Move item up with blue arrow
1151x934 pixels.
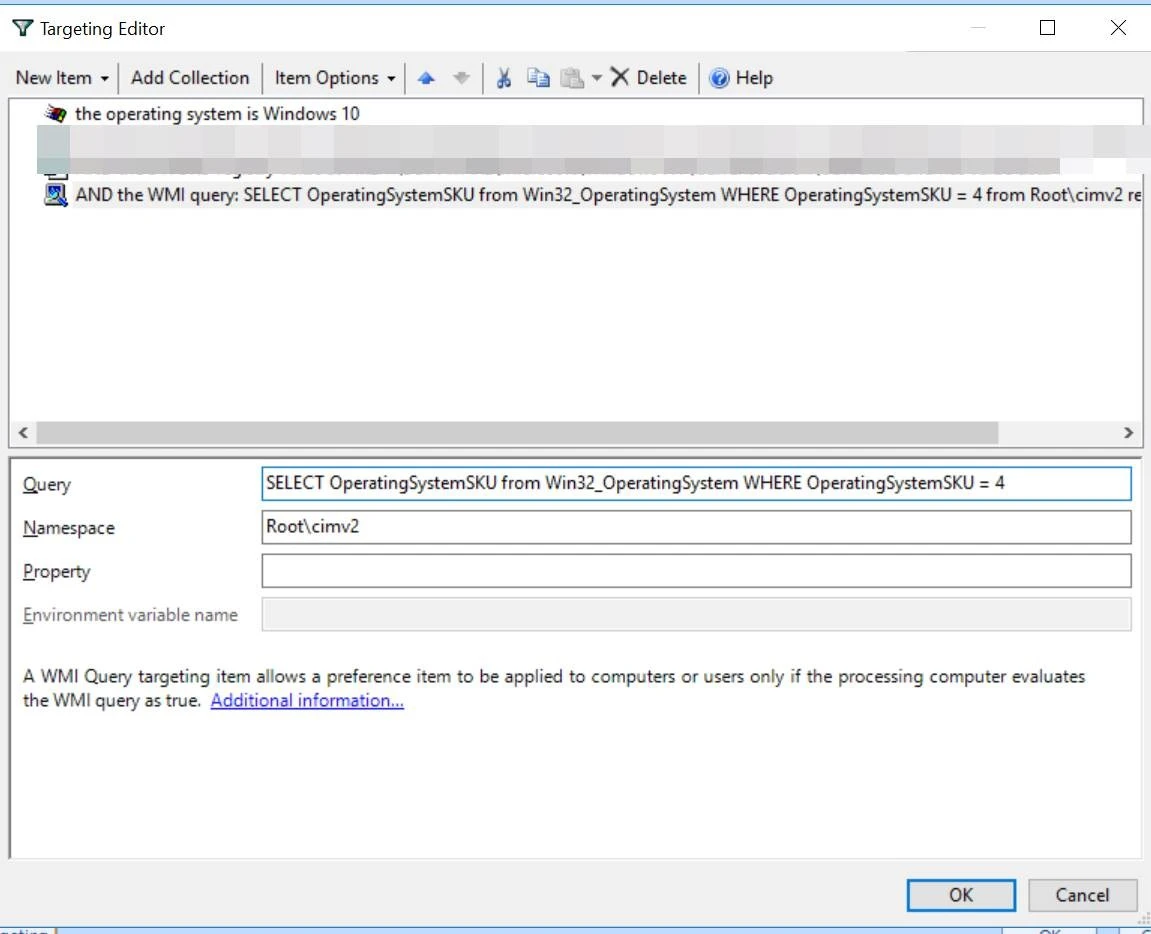(x=426, y=78)
